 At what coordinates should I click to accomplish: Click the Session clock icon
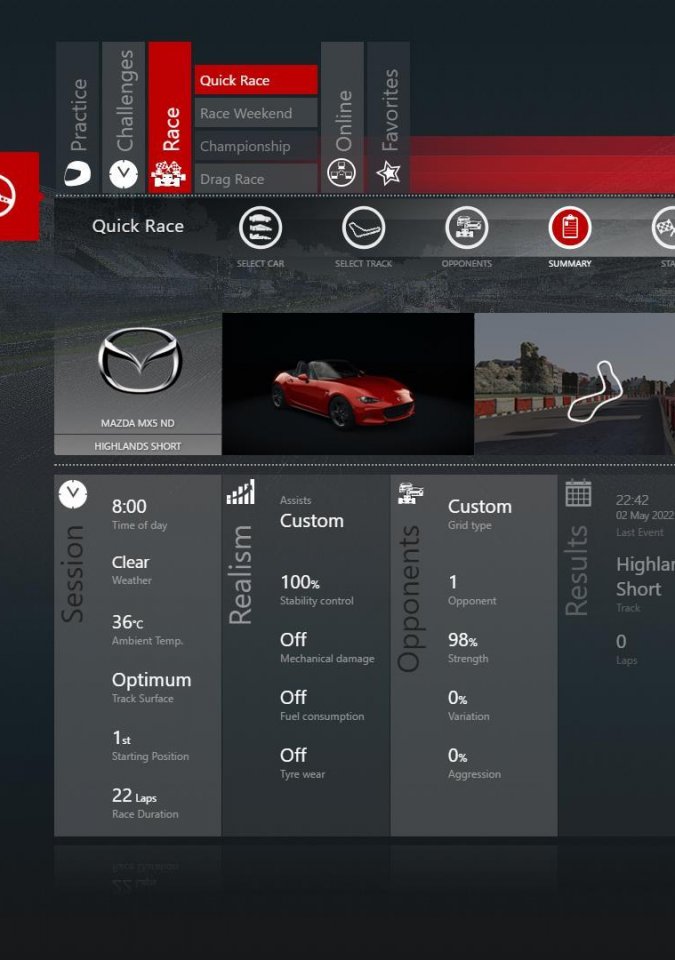click(73, 494)
